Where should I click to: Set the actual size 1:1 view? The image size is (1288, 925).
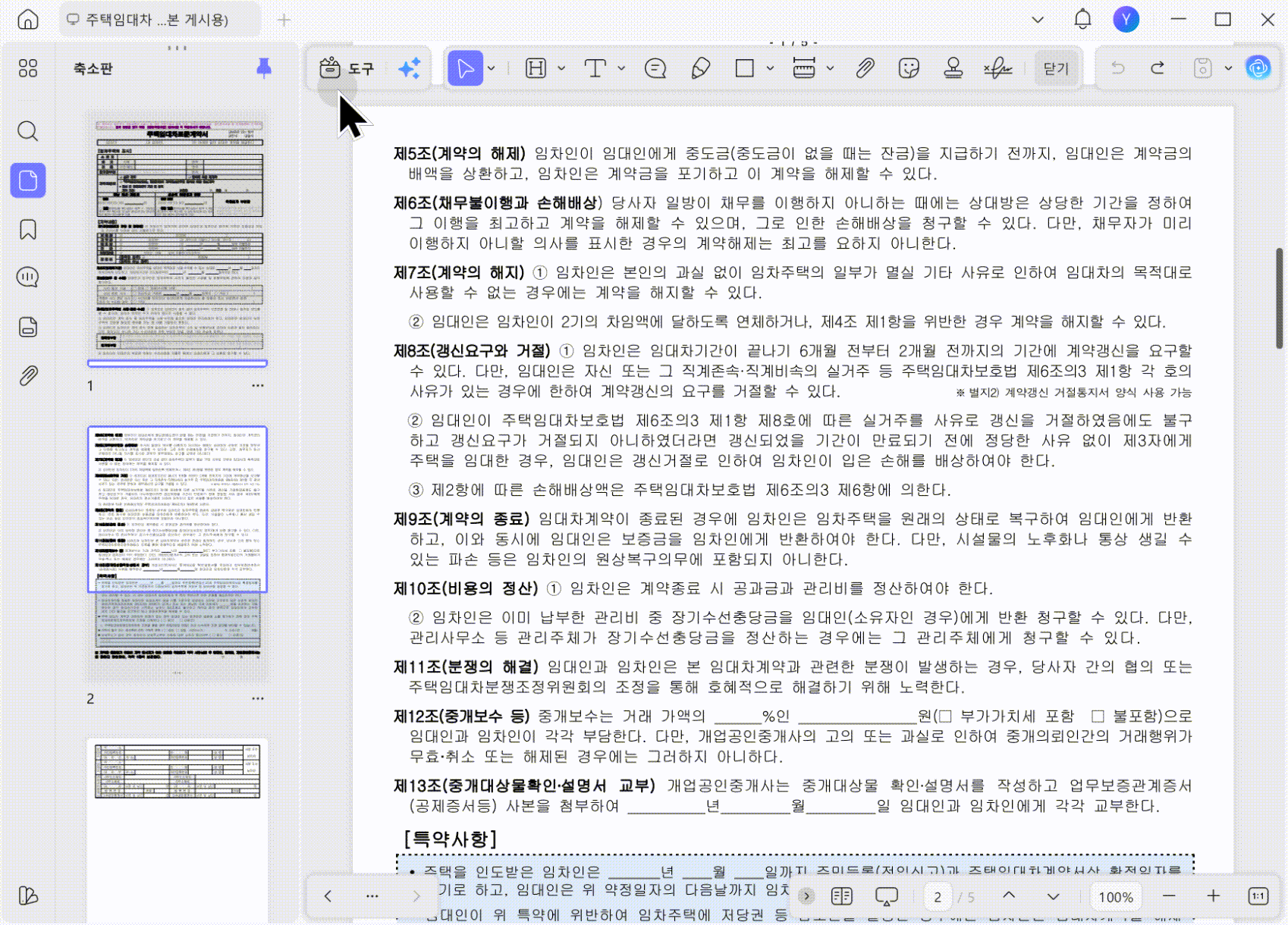pos(1258,896)
